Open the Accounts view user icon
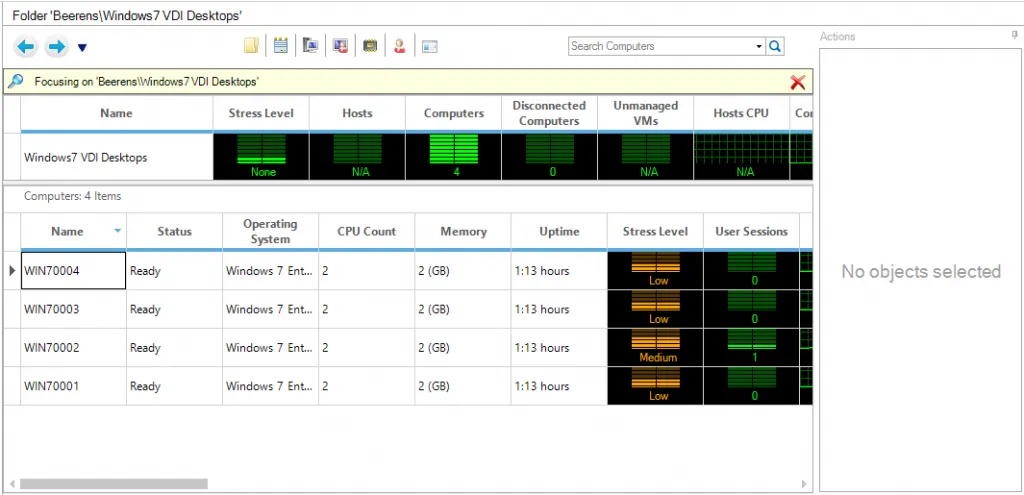Viewport: 1024px width, 495px height. click(x=399, y=46)
